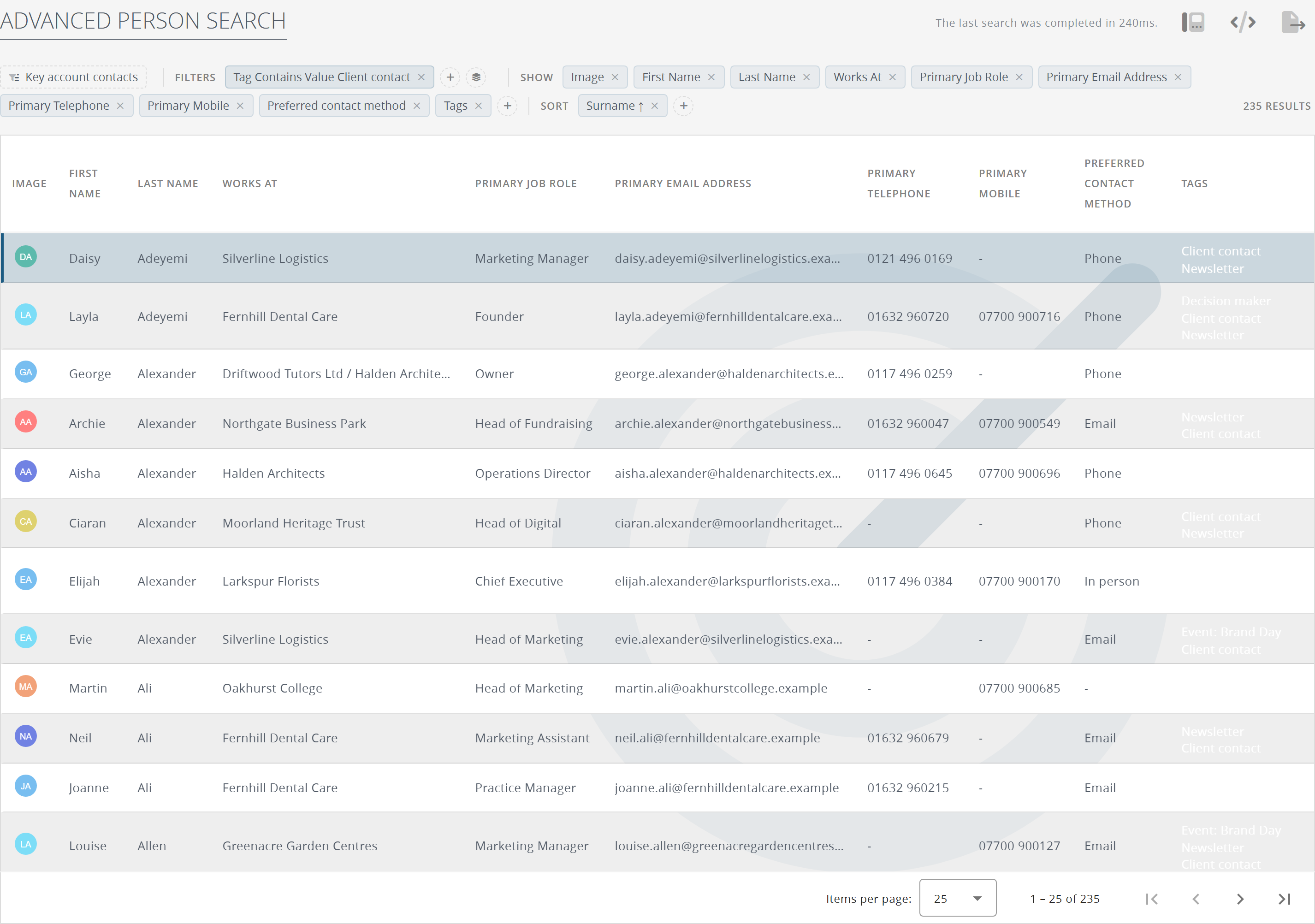This screenshot has width=1315, height=924.
Task: Select phone number 0117 496 0384
Action: tap(910, 580)
